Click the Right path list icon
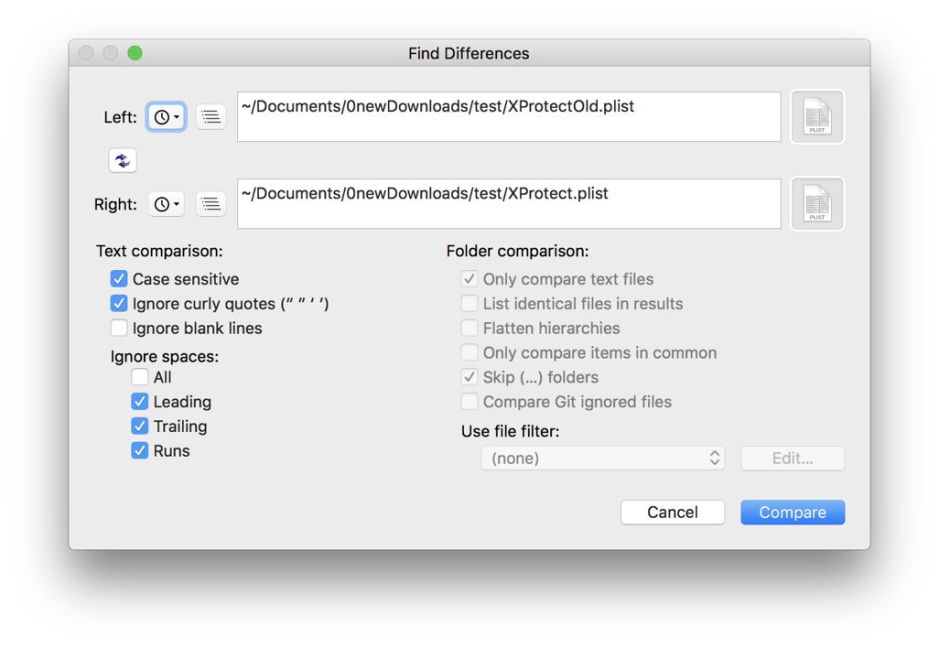Image resolution: width=939 pixels, height=648 pixels. point(210,204)
